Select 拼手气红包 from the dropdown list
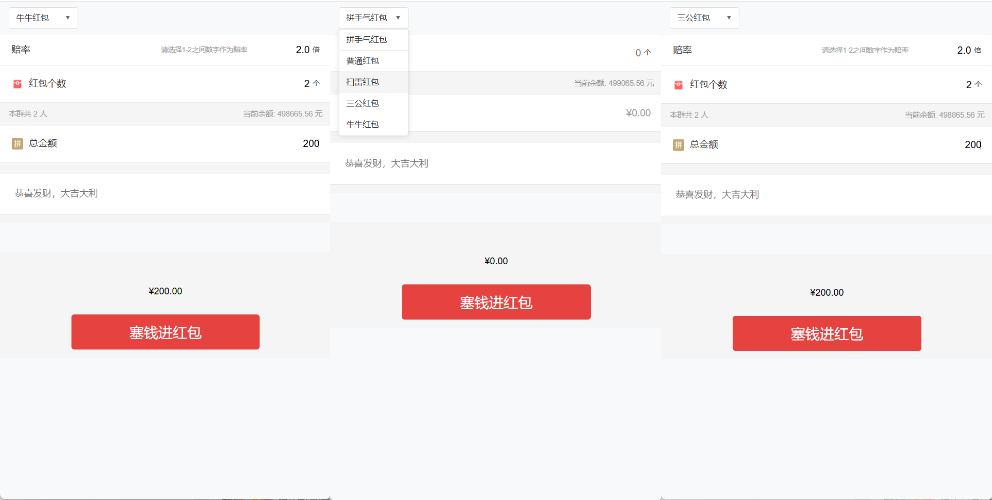 pos(366,40)
